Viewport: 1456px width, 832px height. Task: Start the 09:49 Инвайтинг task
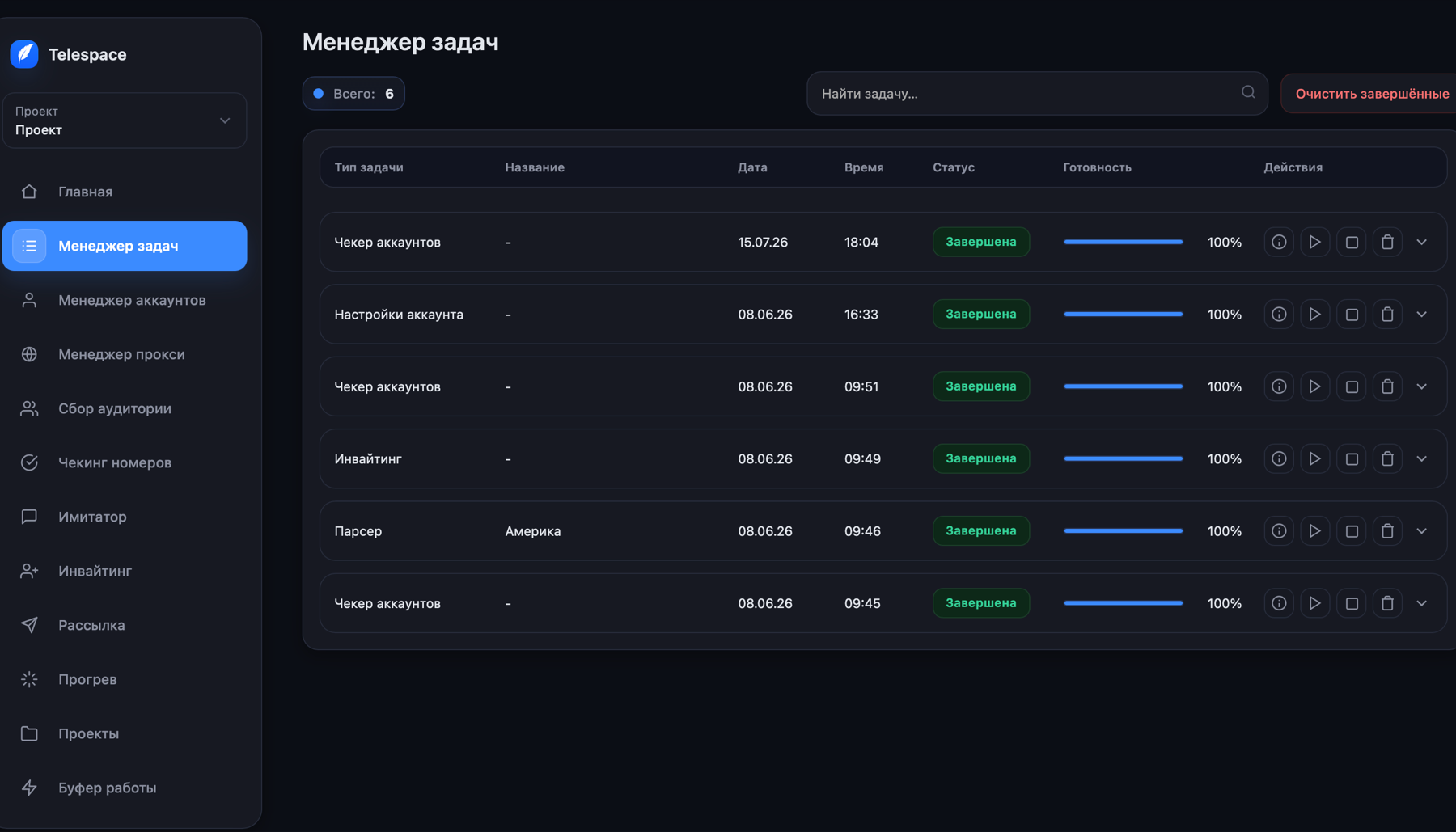(1315, 458)
